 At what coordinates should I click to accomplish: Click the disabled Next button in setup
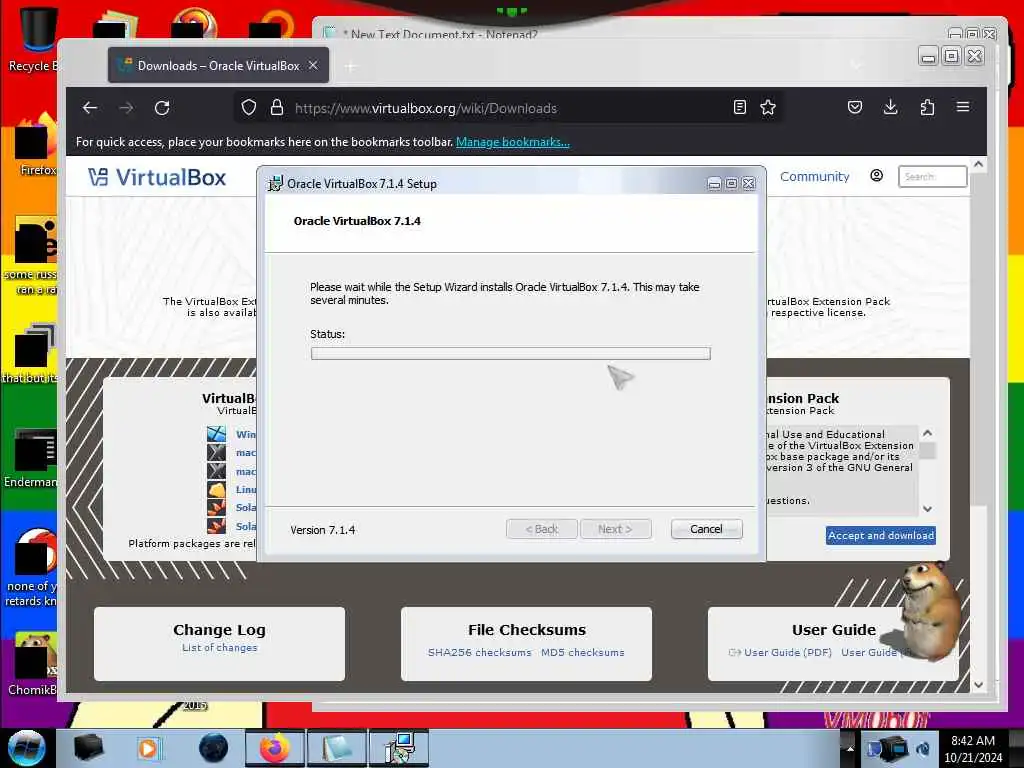615,529
